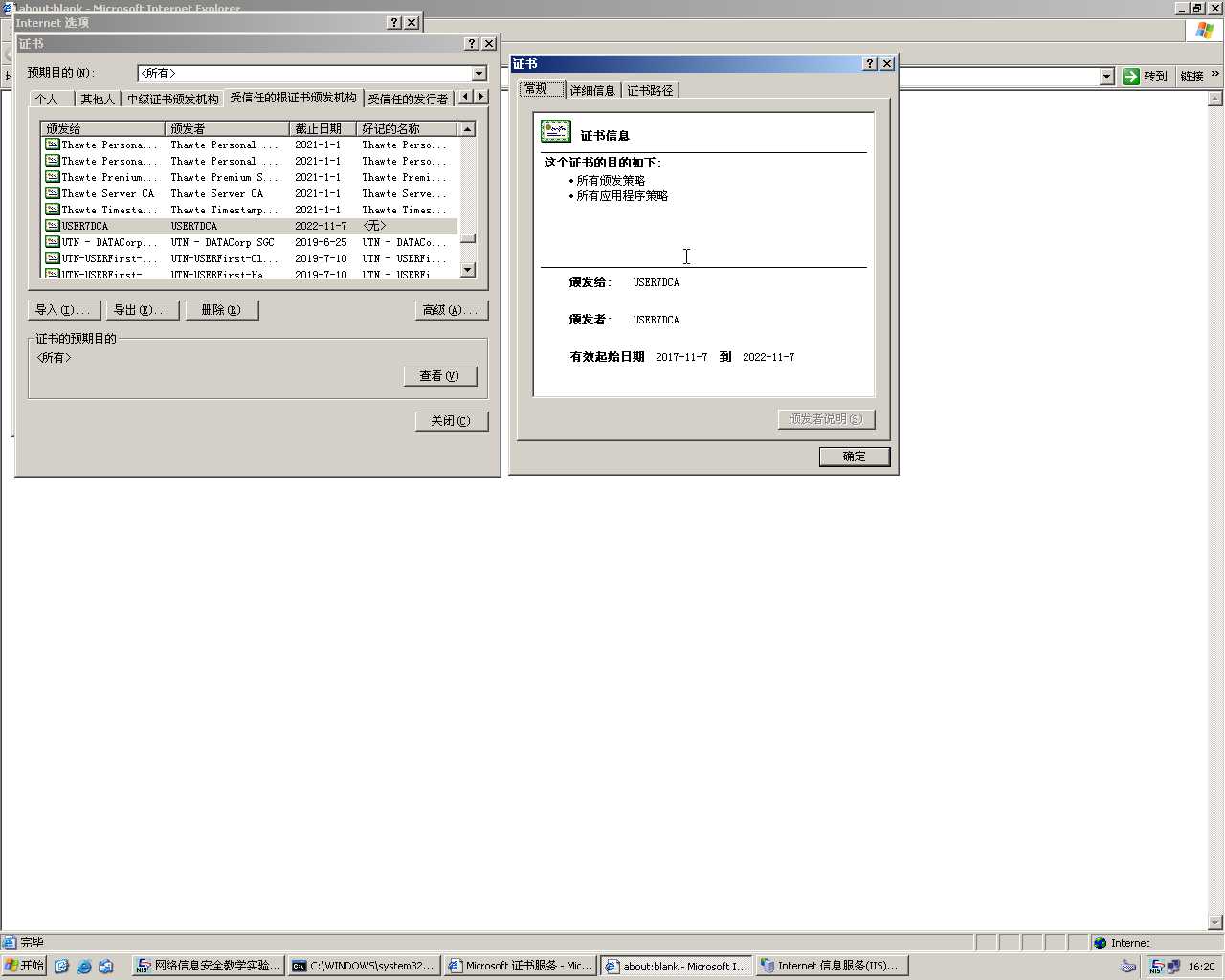Viewport: 1225px width, 980px height.
Task: Open 证书路径 tab in certificate dialog
Action: (x=650, y=90)
